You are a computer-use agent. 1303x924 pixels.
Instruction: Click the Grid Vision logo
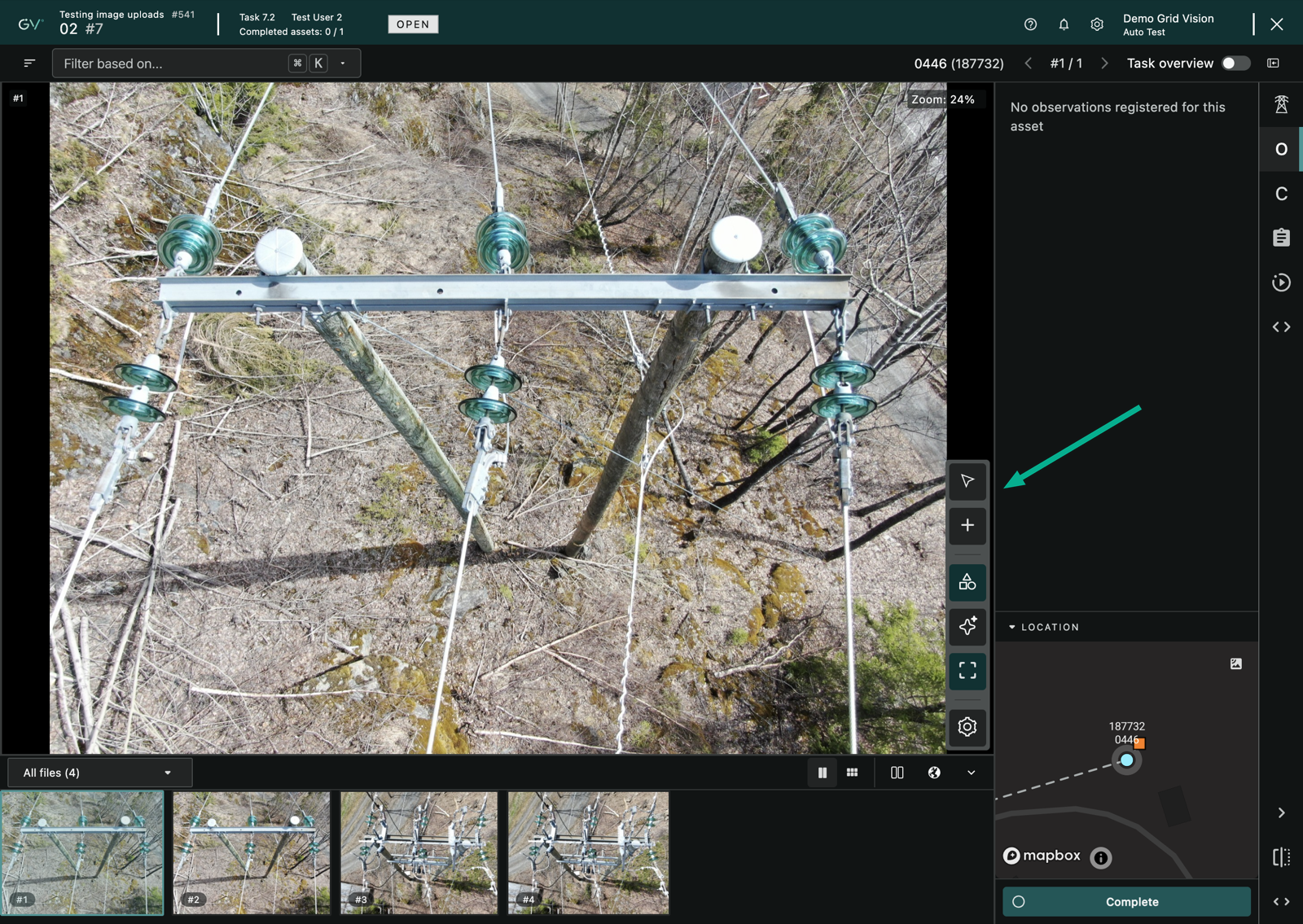(29, 24)
